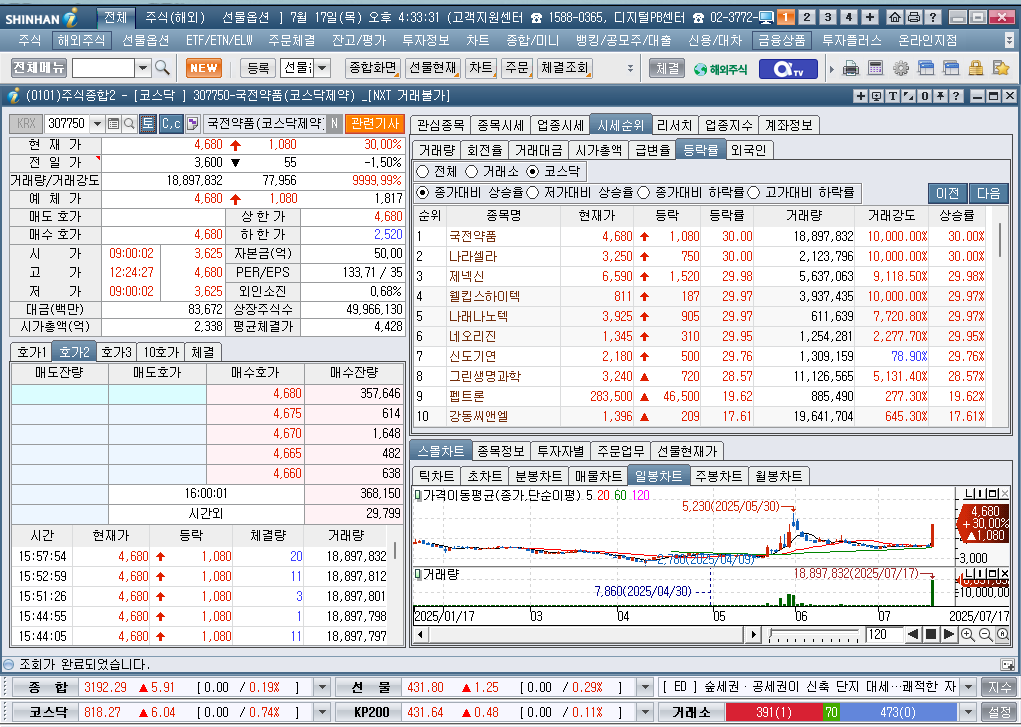
Task: Click the auto-fit A magnifier below the chart
Action: (x=1003, y=634)
